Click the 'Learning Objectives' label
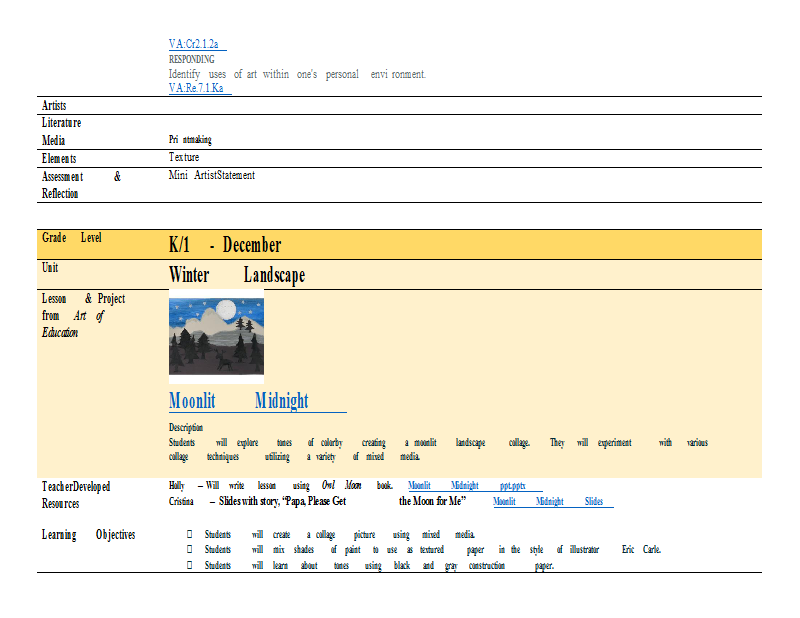 (x=89, y=535)
